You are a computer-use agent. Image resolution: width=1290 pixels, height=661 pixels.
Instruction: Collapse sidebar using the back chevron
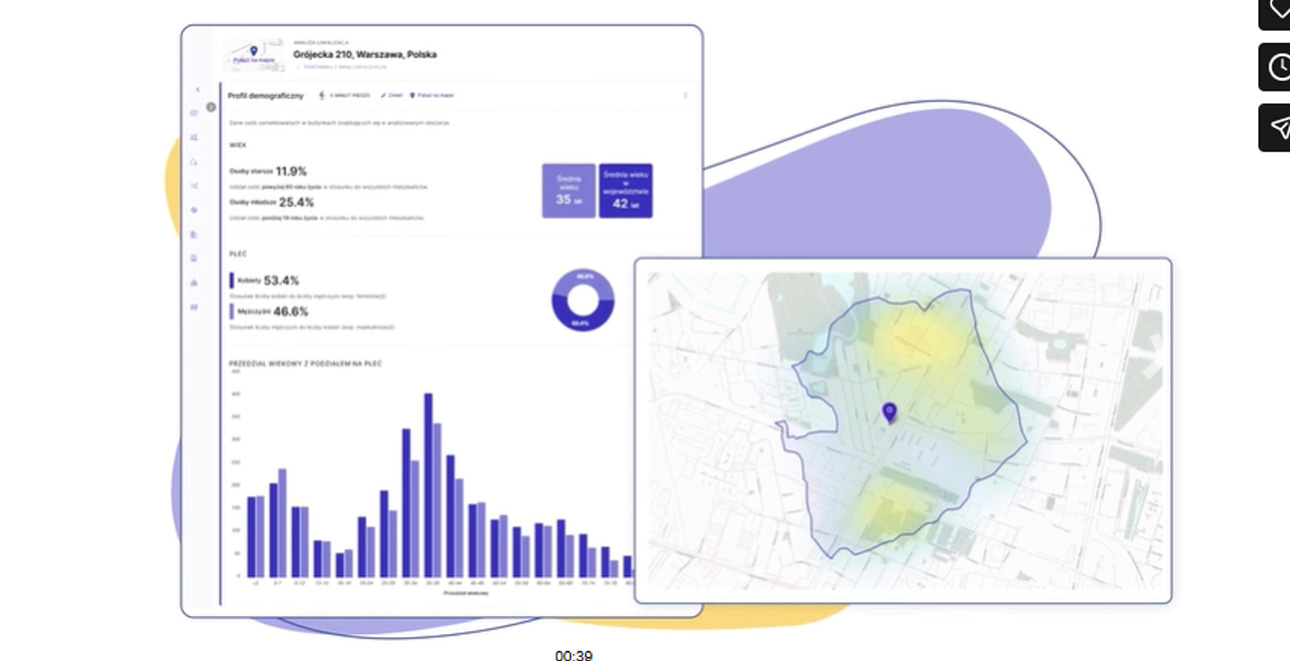(x=197, y=90)
